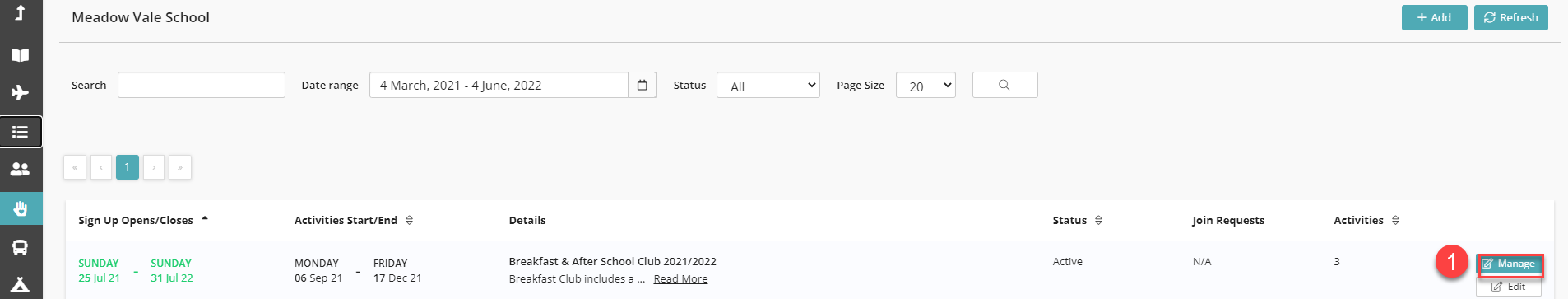Screen dimensions: 1568x299
Task: Click the Refresh button
Action: pyautogui.click(x=1511, y=17)
